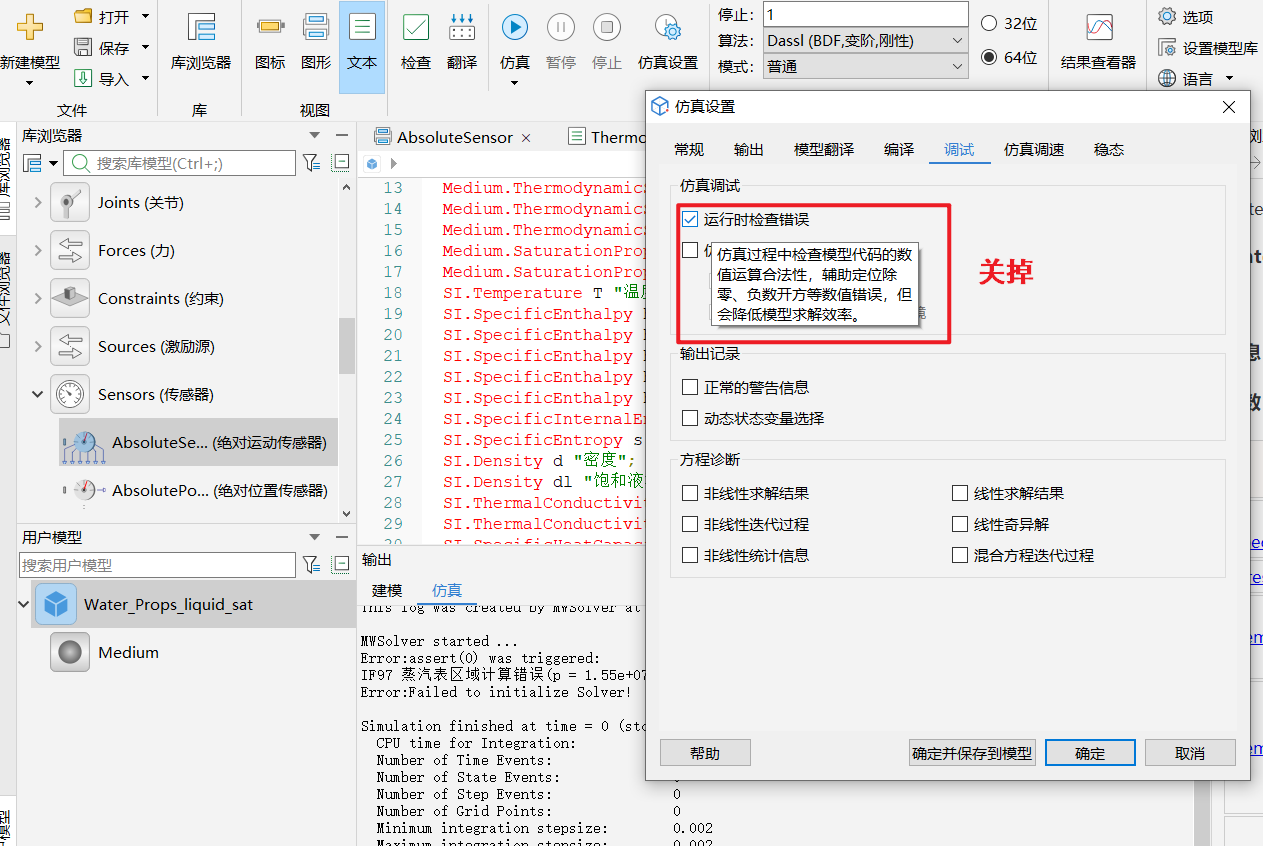Select AbsoluteSe... (绝对运动传感器) item
The image size is (1263, 846).
[x=197, y=442]
